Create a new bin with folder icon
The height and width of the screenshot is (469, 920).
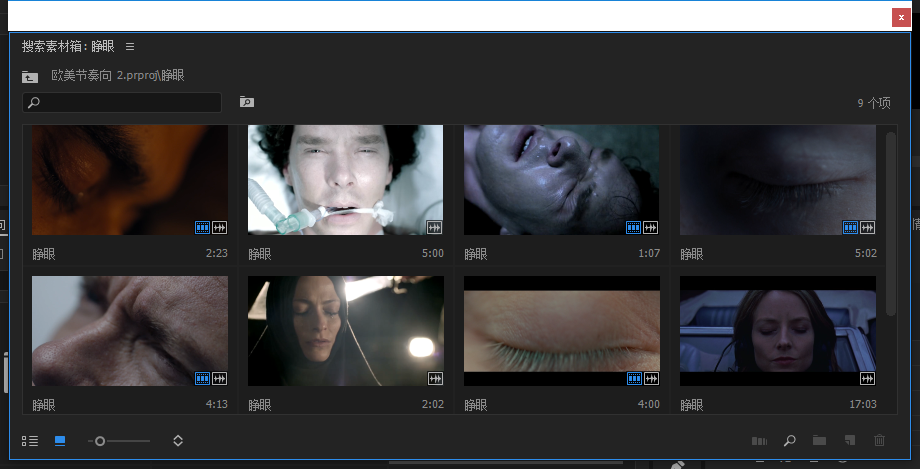820,440
